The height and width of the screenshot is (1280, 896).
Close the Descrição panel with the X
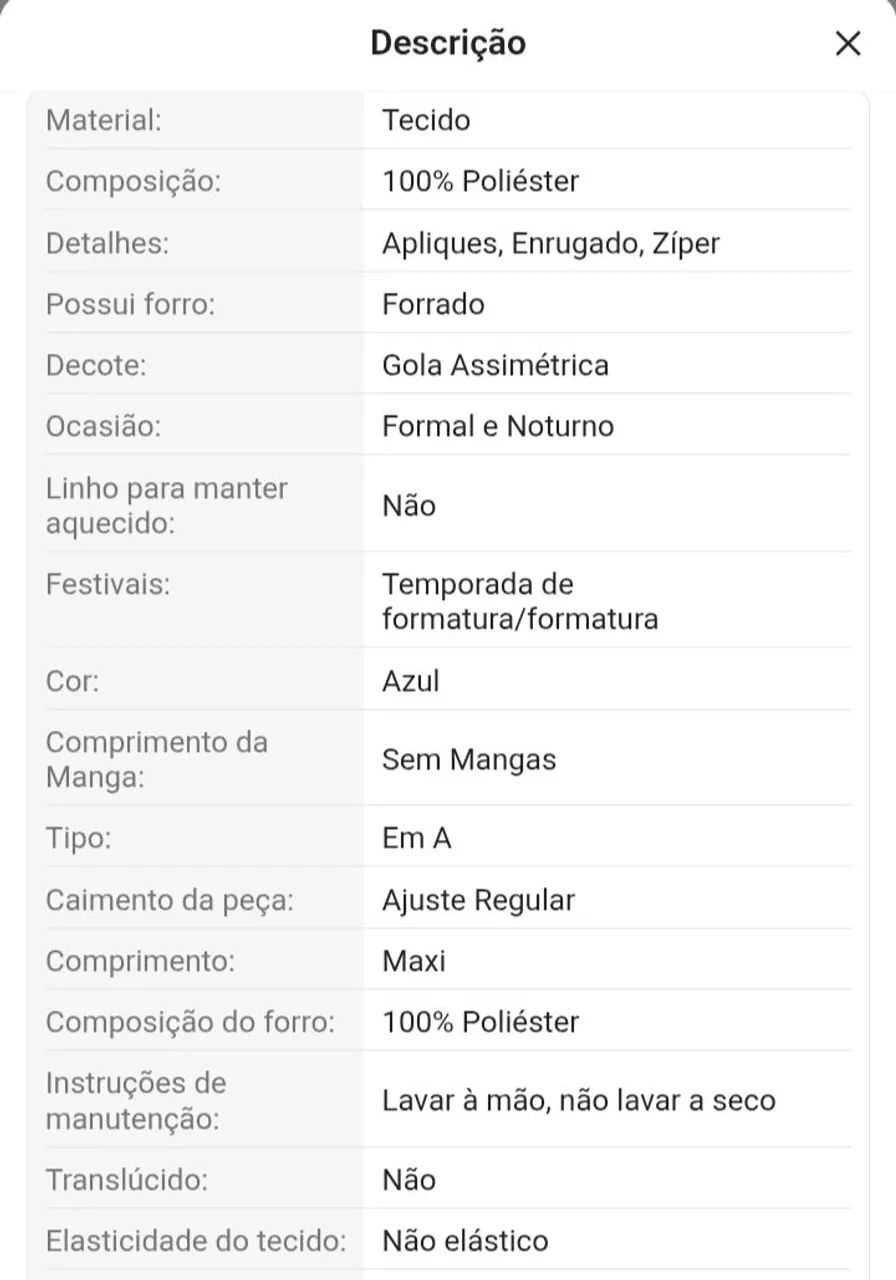[847, 43]
